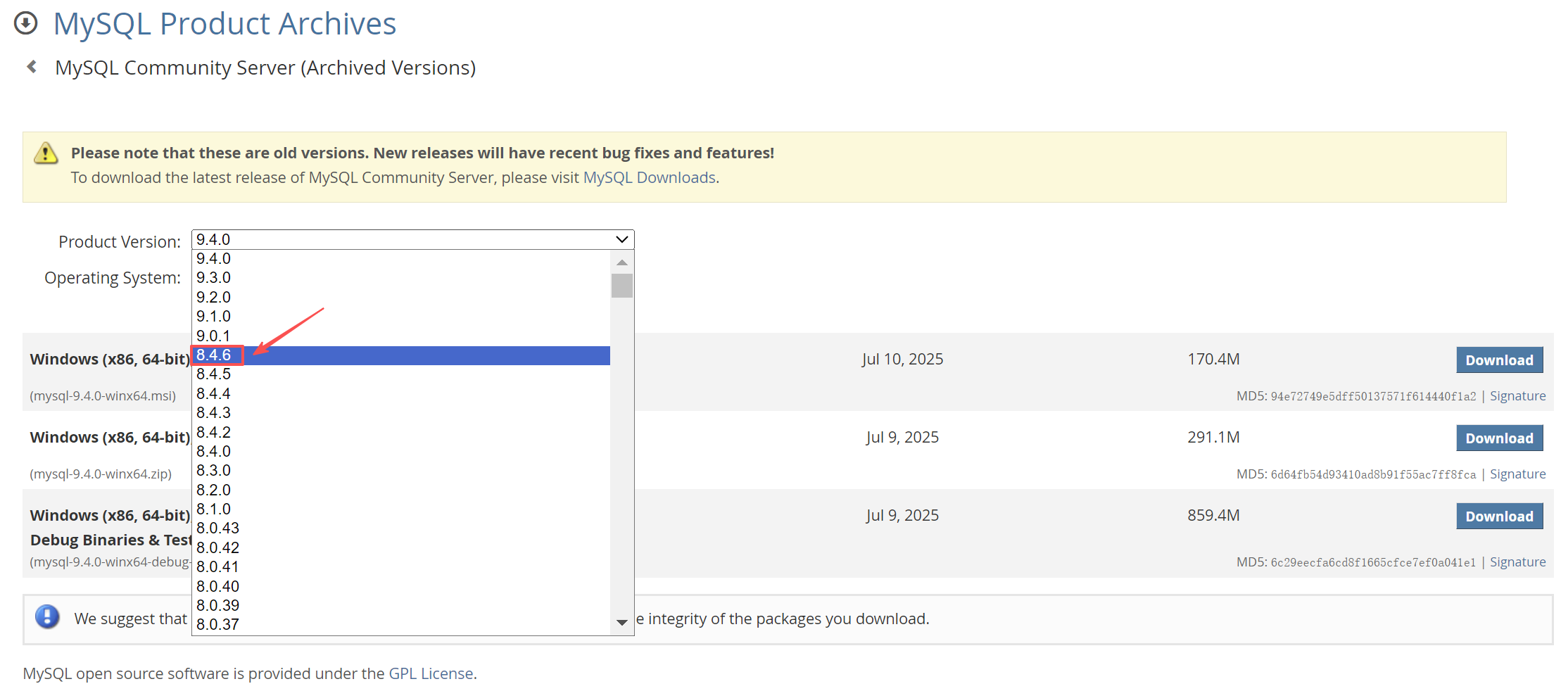Pick version 8.0.37 at the list bottom
The width and height of the screenshot is (1568, 691).
coord(400,625)
